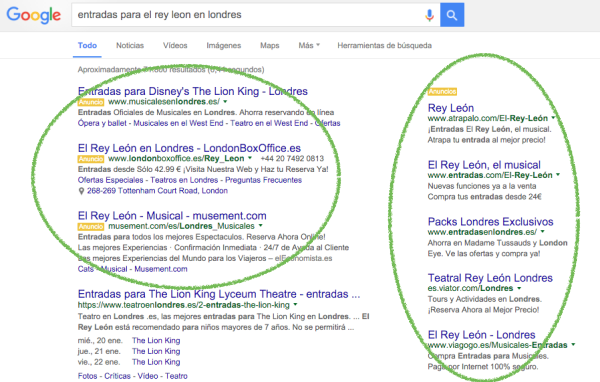Open 'El Rey León en Londres - LondonBoxOffice.es' ad

pyautogui.click(x=189, y=148)
